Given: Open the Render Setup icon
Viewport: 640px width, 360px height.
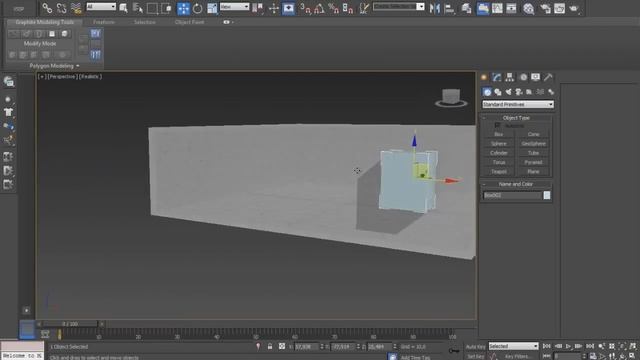Looking at the screenshot, I should coord(545,8).
